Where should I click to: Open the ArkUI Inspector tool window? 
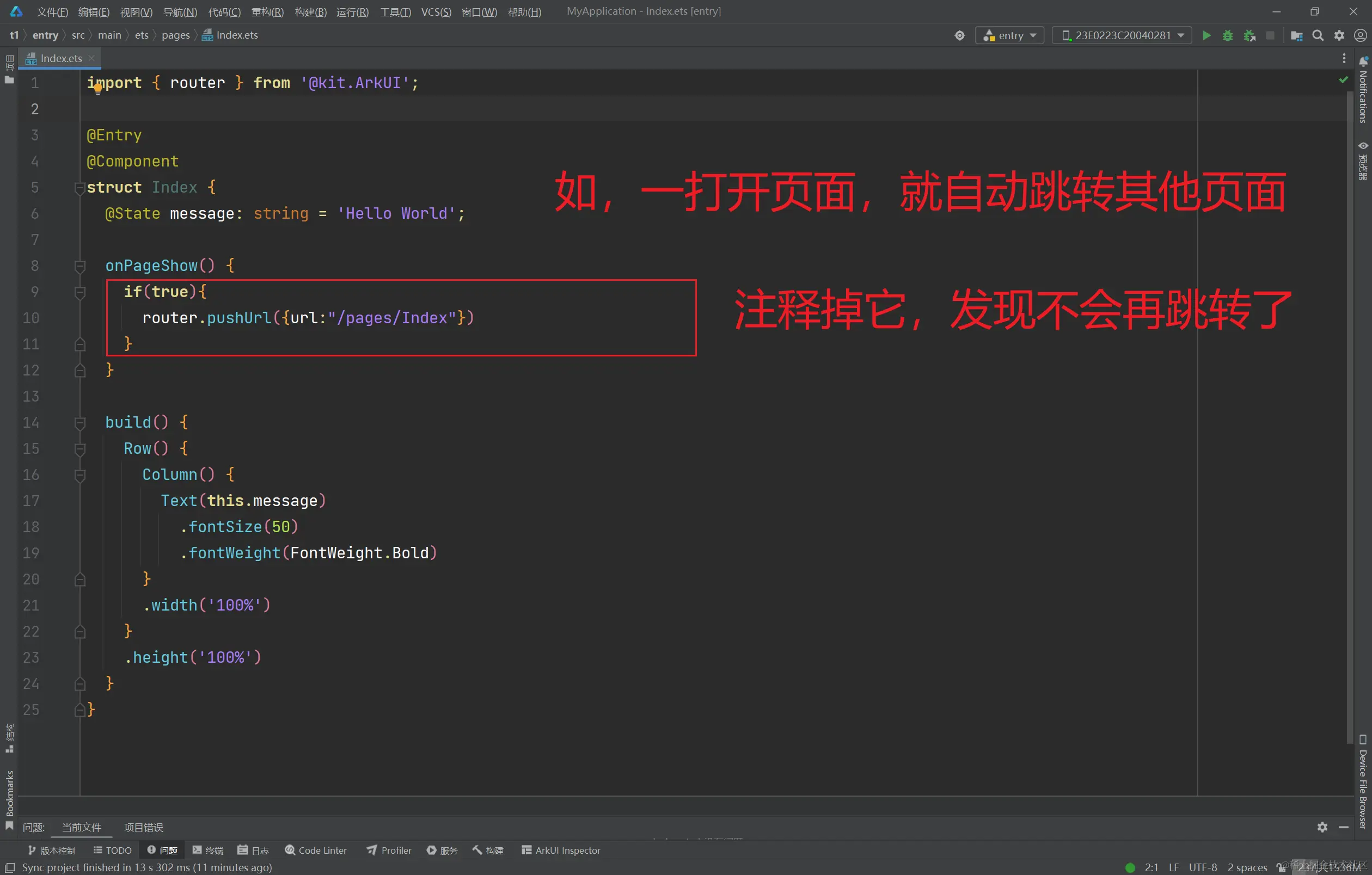[561, 850]
